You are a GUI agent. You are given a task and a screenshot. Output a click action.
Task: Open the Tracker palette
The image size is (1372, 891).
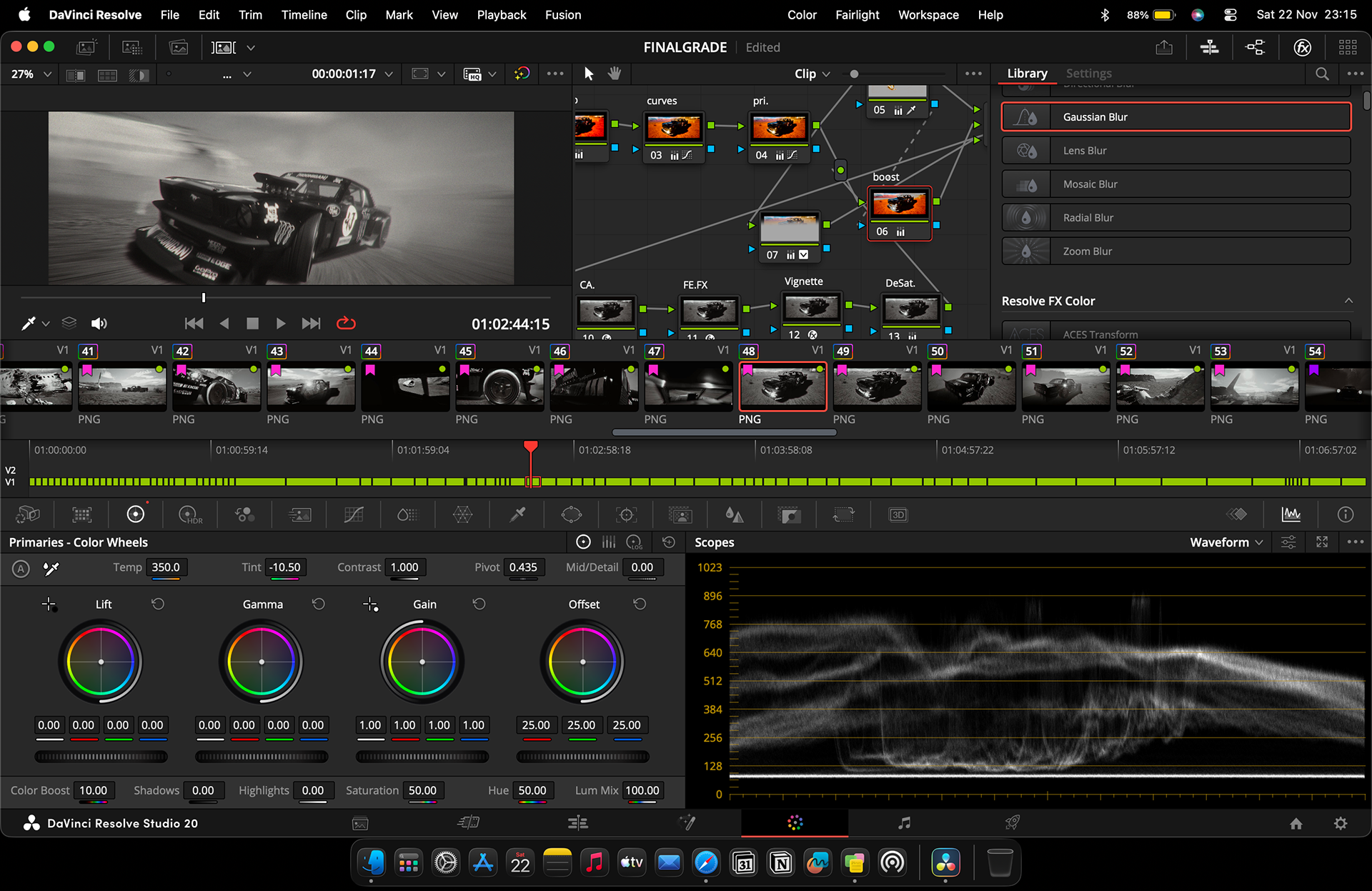coord(627,514)
